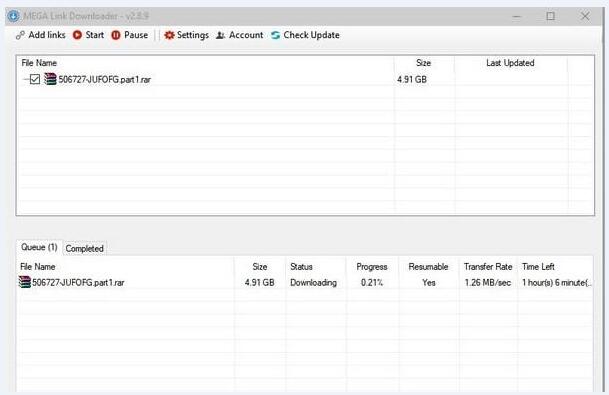609x395 pixels.
Task: Maximize the MEGA Link Downloader window
Action: click(550, 16)
